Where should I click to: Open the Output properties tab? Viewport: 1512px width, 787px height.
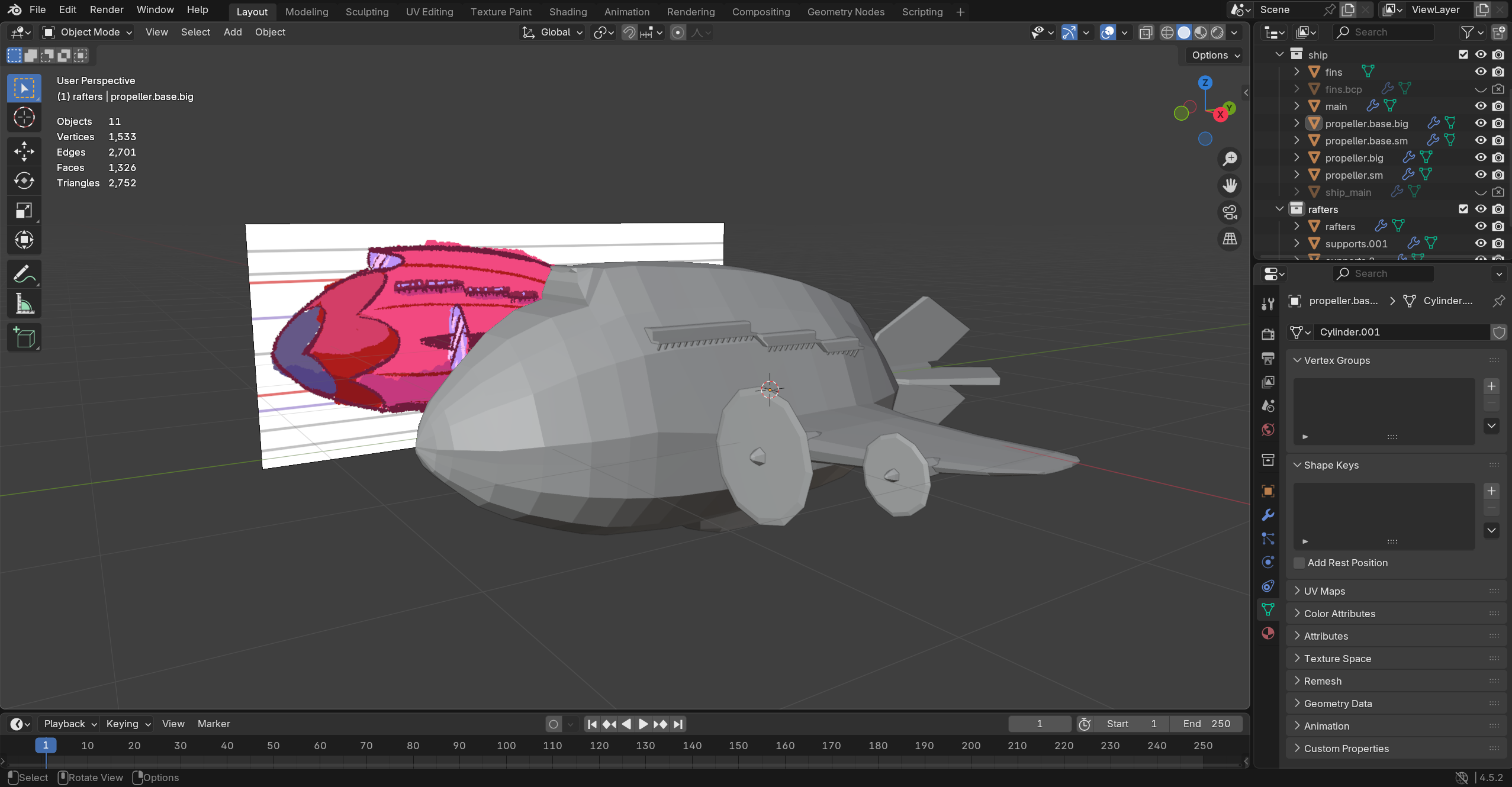(1267, 358)
